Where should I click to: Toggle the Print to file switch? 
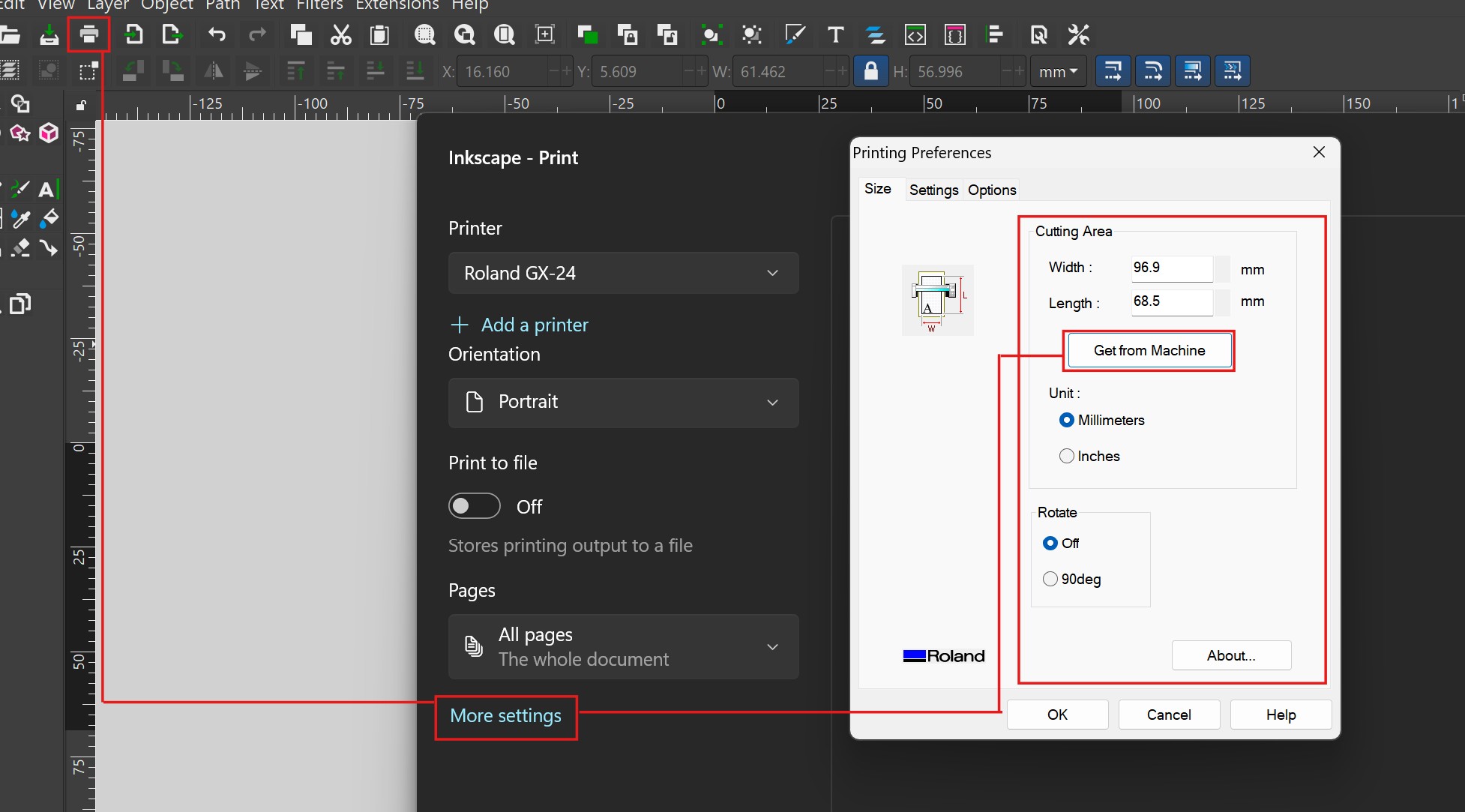pyautogui.click(x=475, y=506)
